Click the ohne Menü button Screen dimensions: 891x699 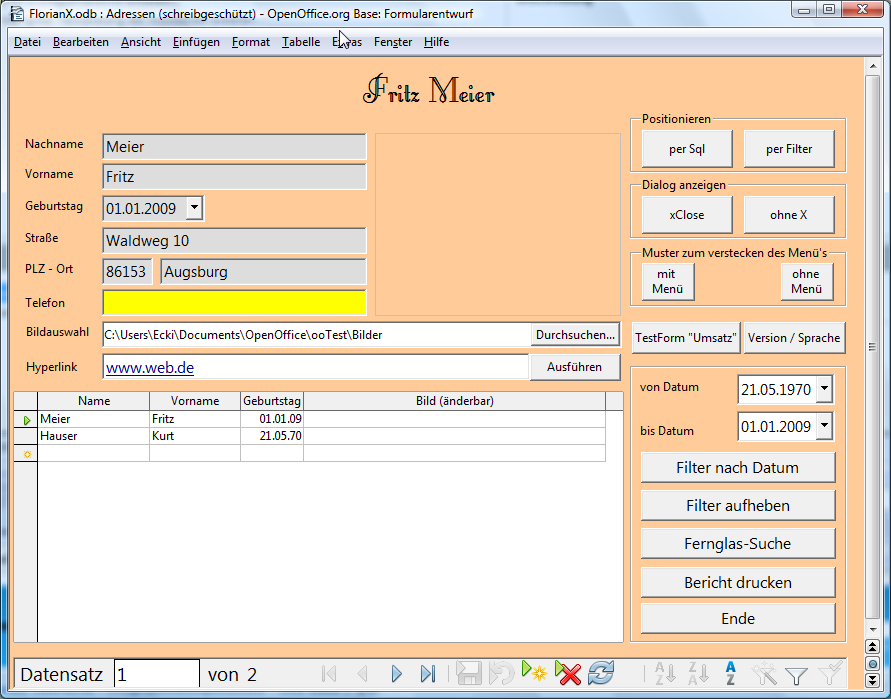coord(806,281)
